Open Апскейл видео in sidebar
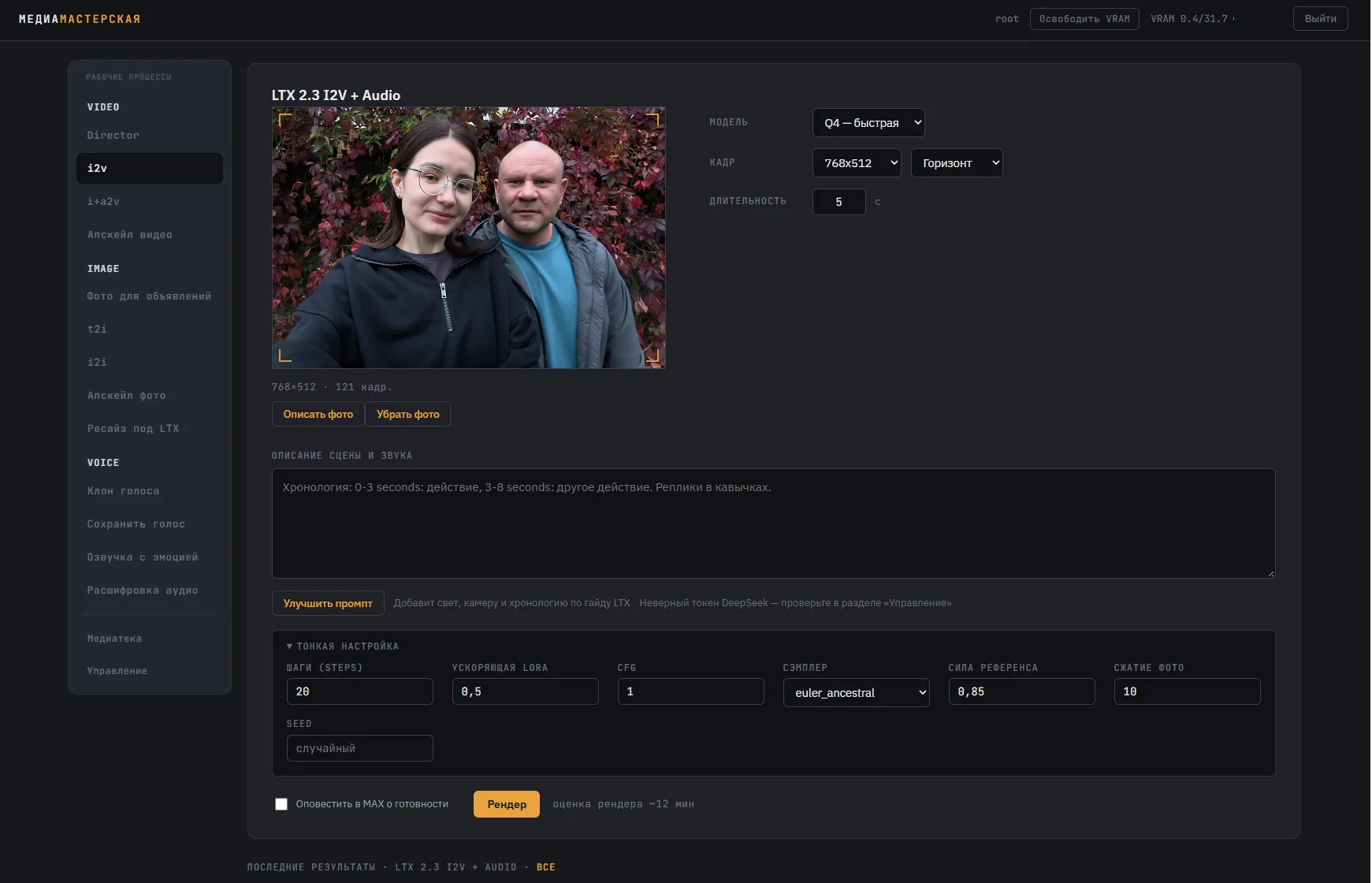 pyautogui.click(x=149, y=235)
